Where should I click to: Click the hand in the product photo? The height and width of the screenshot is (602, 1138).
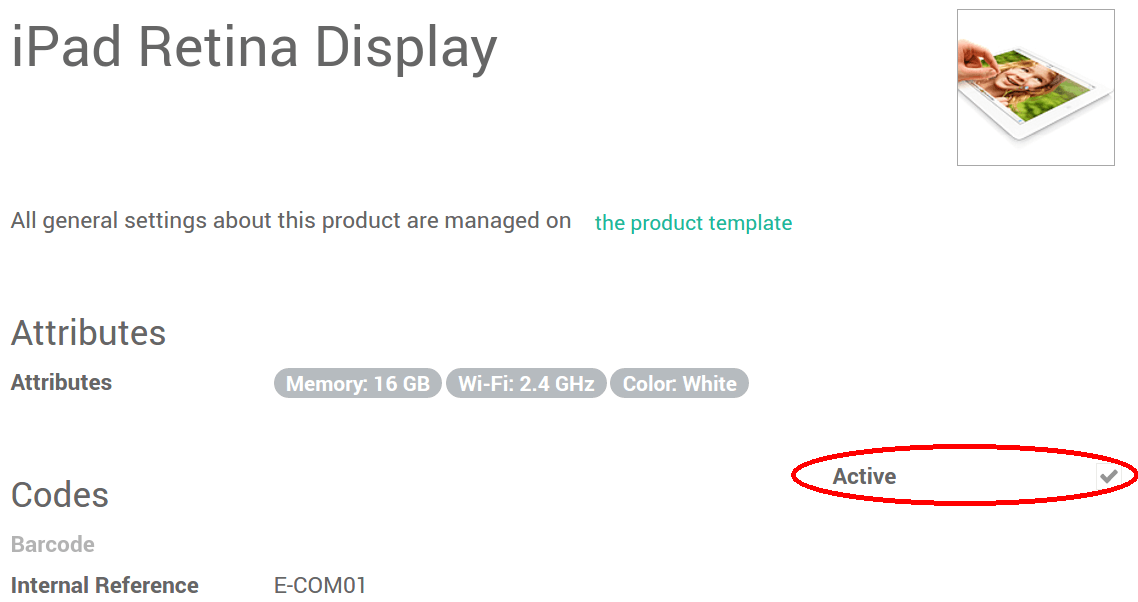(978, 62)
